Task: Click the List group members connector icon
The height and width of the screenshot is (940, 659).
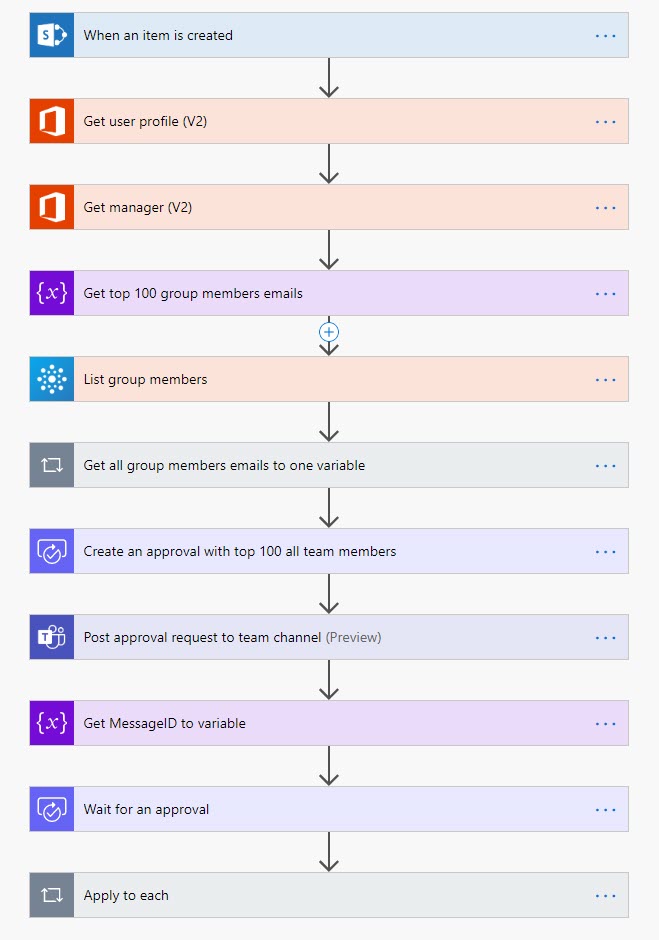Action: [x=51, y=379]
